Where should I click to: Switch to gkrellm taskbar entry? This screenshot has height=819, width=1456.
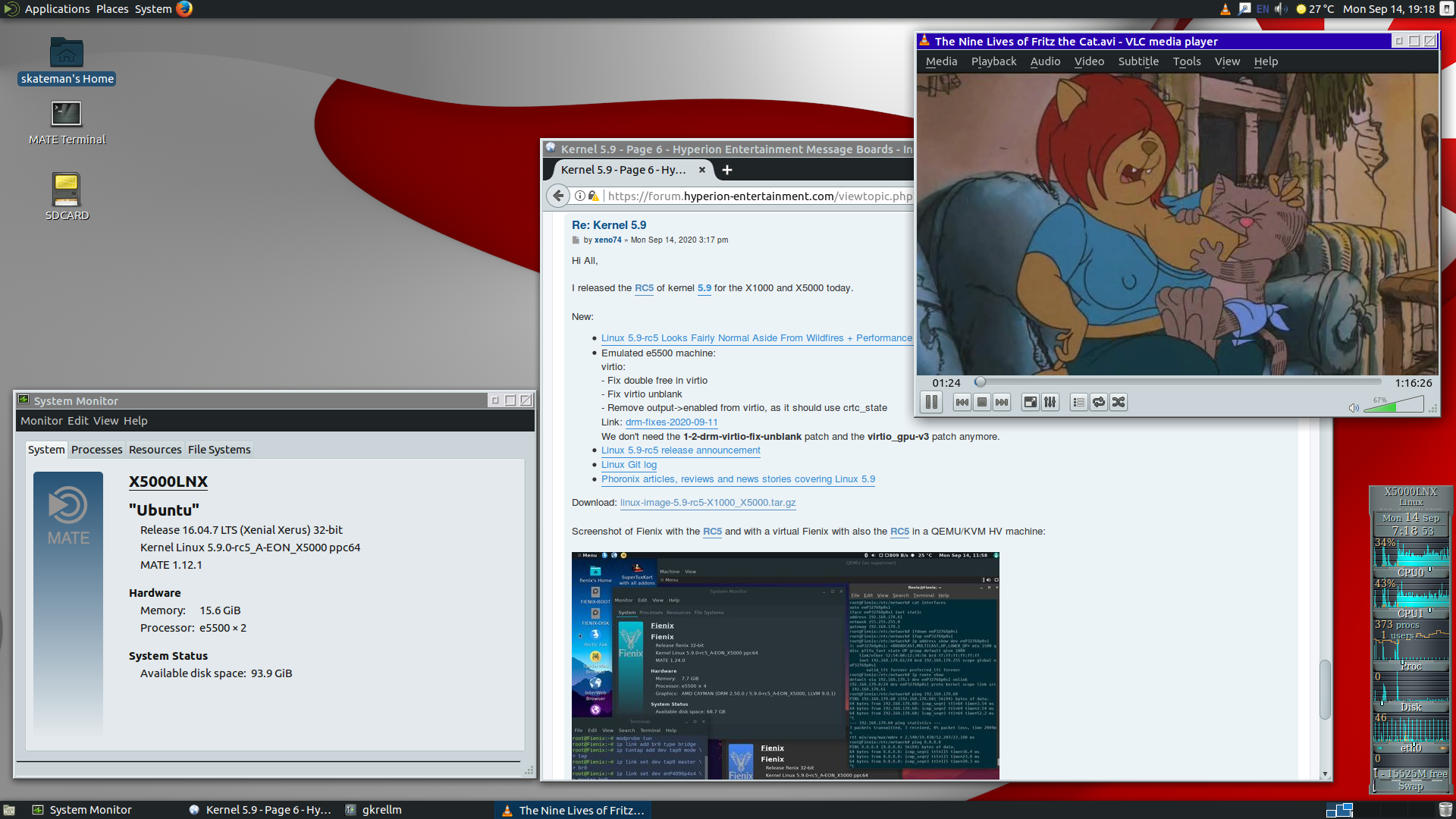(x=373, y=810)
